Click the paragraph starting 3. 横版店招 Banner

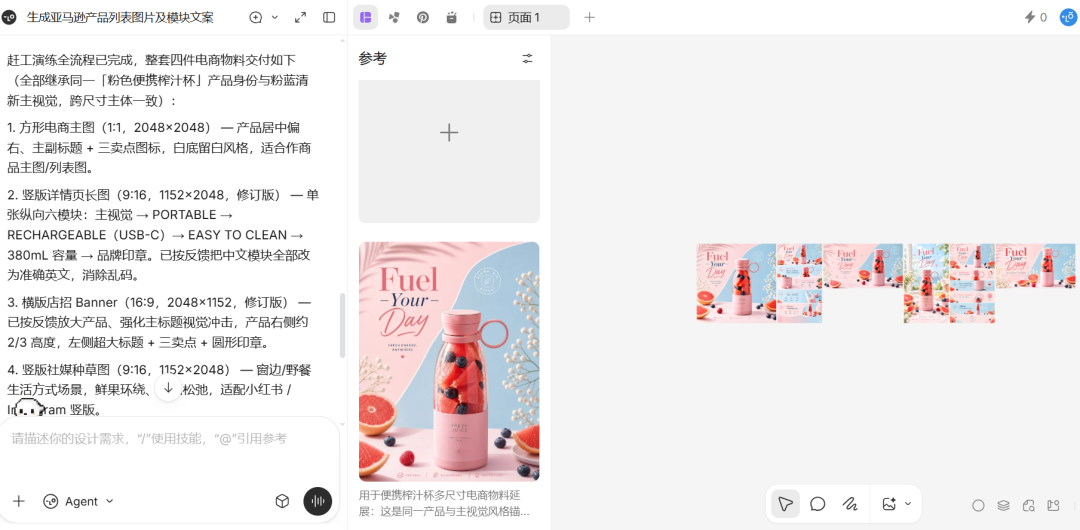pyautogui.click(x=160, y=323)
